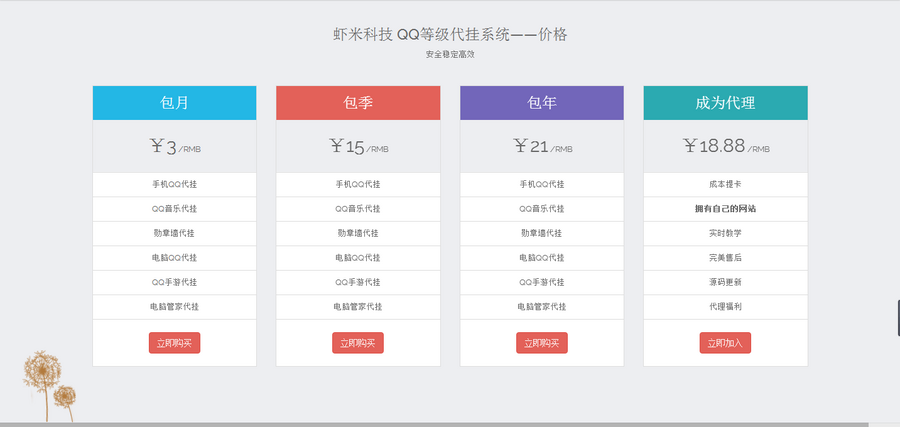Viewport: 900px width, 427px height.
Task: Click QQ音乐代挂 row in 包年 card
Action: click(x=542, y=209)
